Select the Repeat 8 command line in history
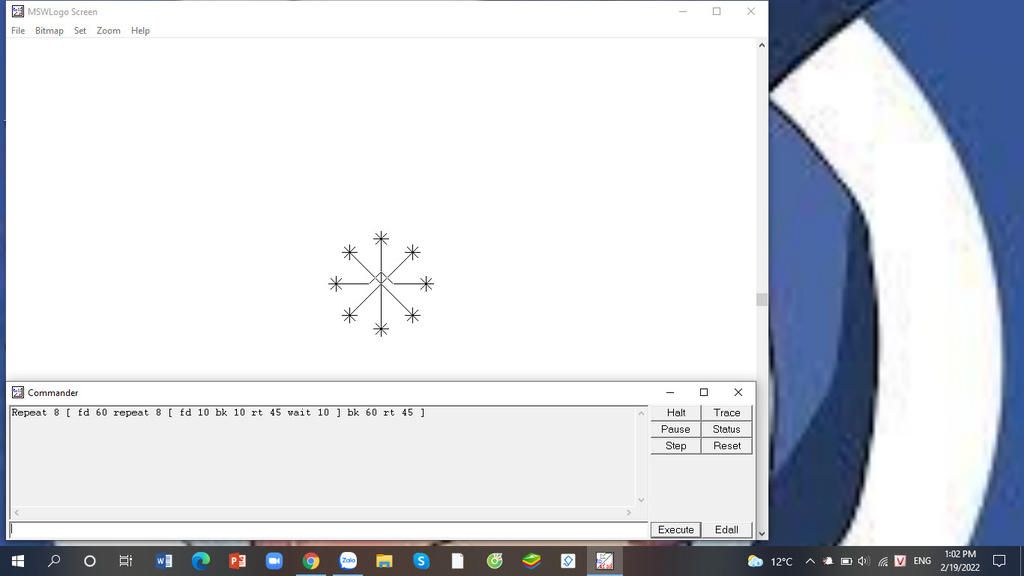 tap(218, 413)
